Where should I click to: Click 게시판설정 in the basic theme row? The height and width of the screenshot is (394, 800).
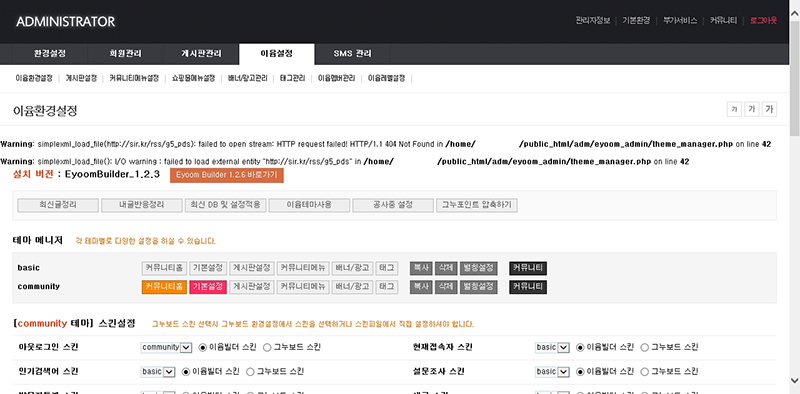click(252, 268)
